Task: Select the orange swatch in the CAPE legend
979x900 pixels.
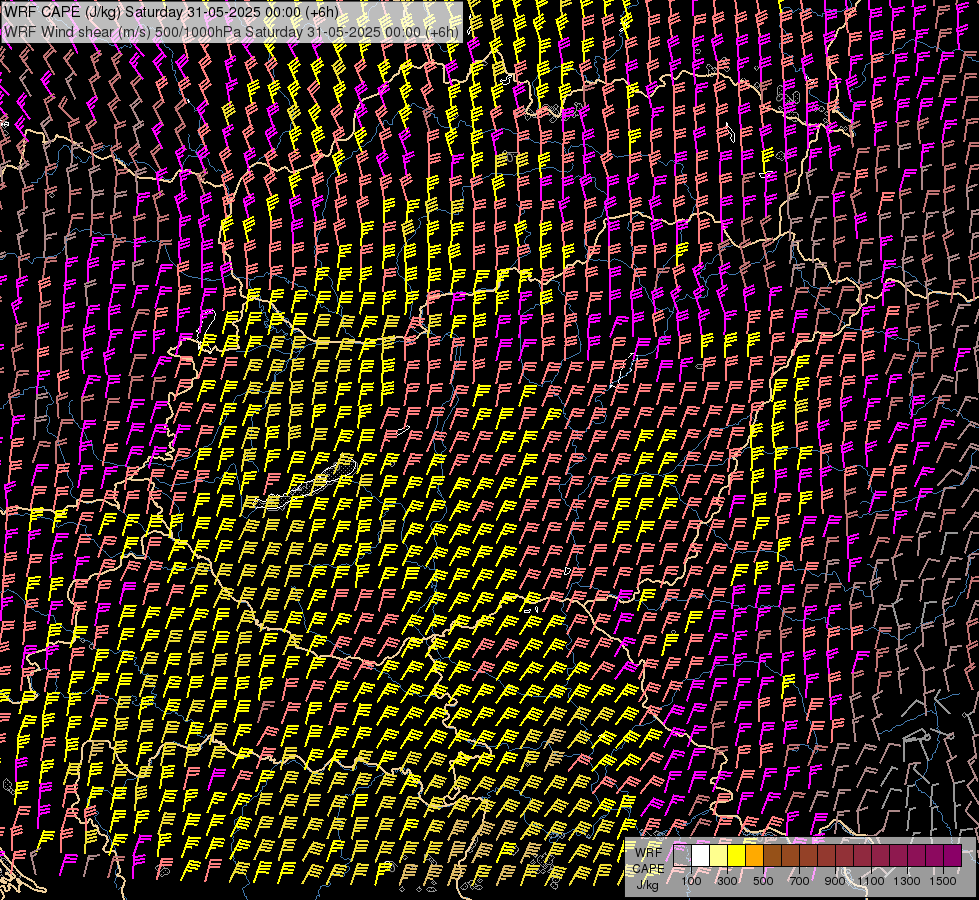Action: 754,855
